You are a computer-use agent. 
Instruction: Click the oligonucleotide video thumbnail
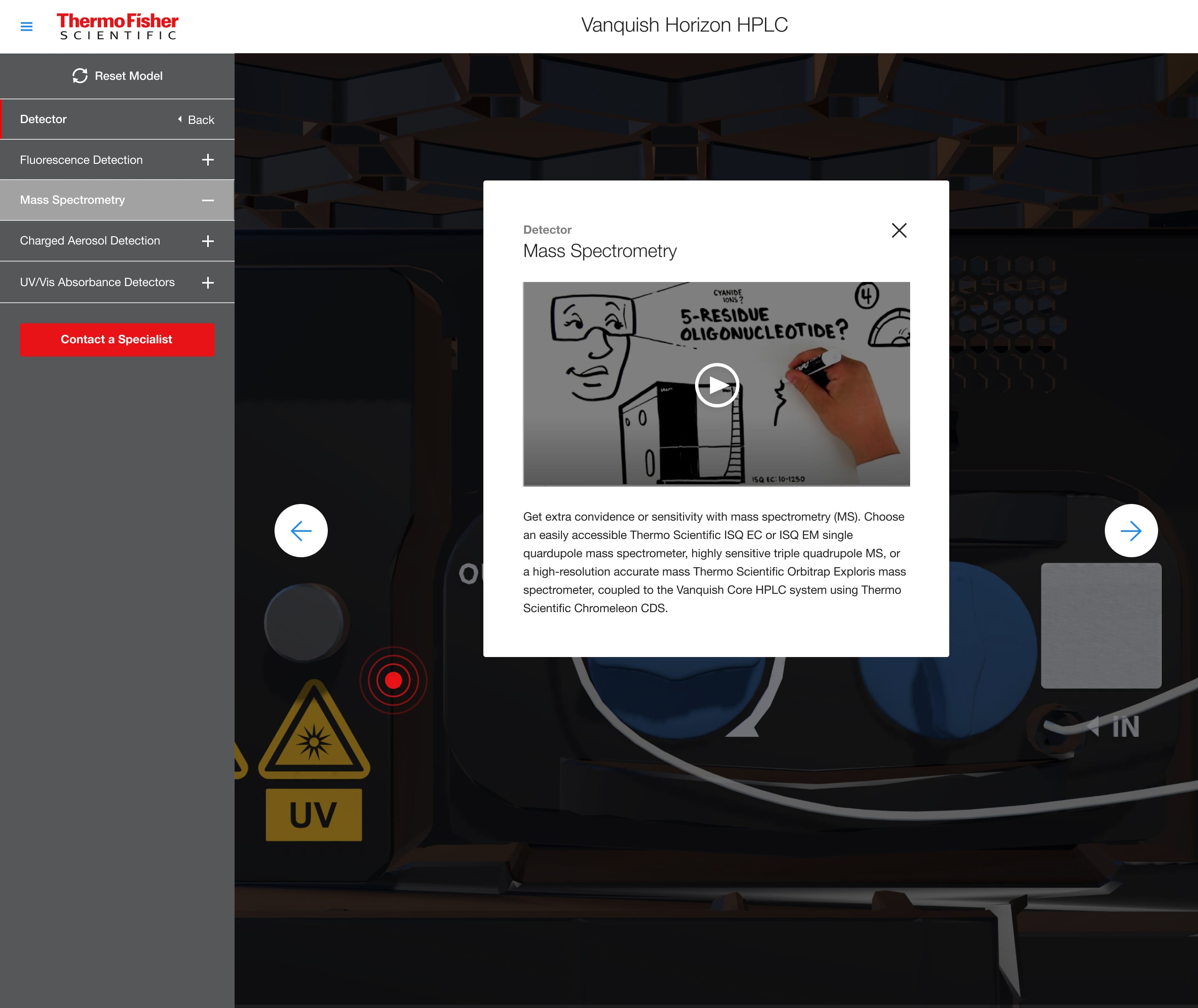[717, 384]
